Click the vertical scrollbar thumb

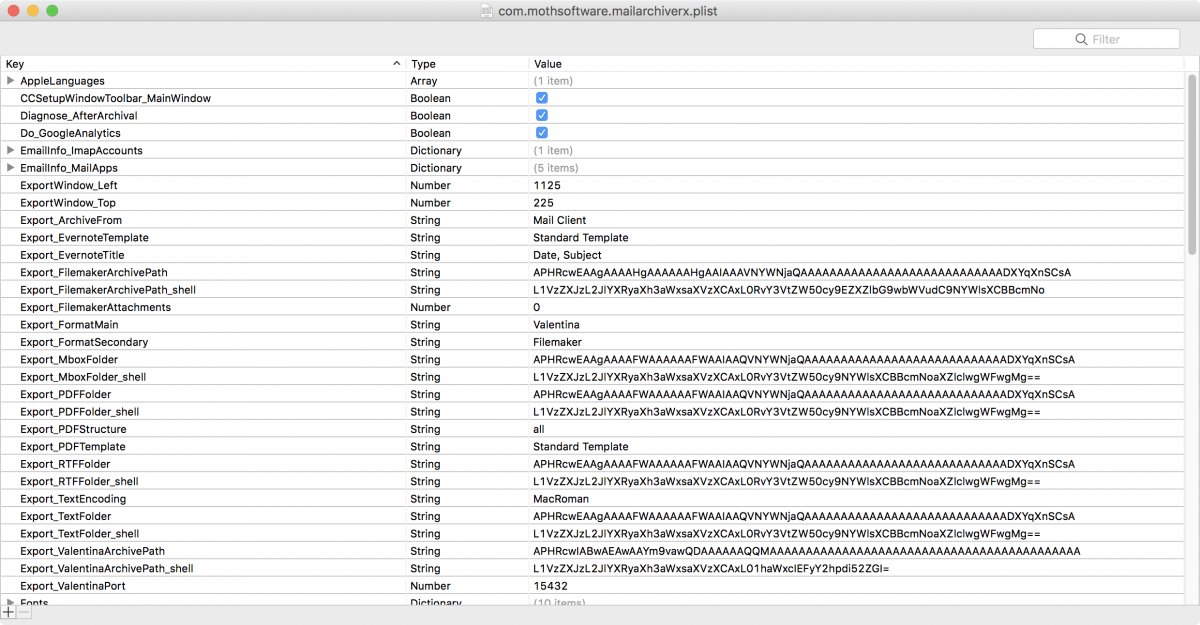click(x=1191, y=160)
